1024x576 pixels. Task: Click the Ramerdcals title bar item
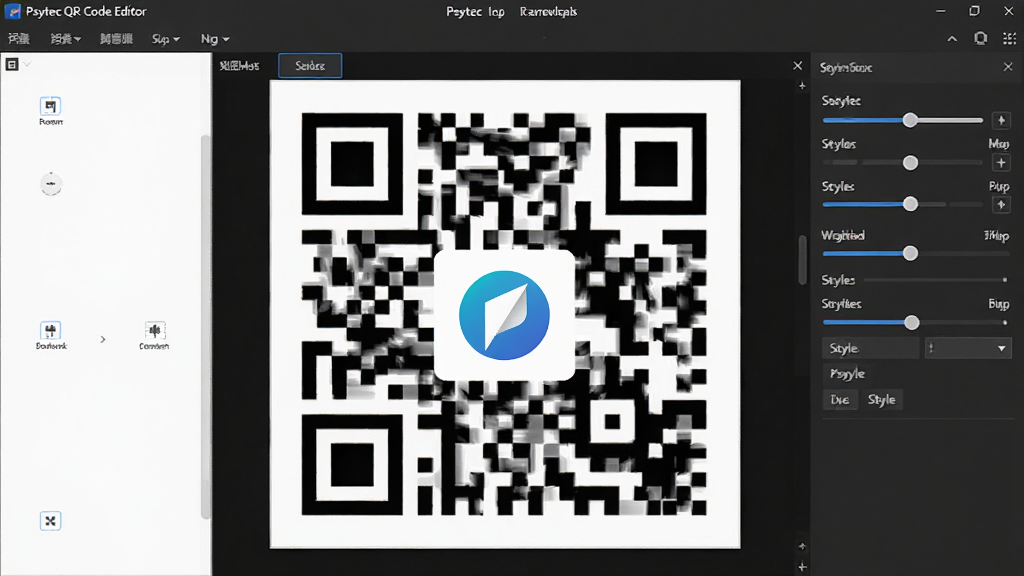pos(548,12)
